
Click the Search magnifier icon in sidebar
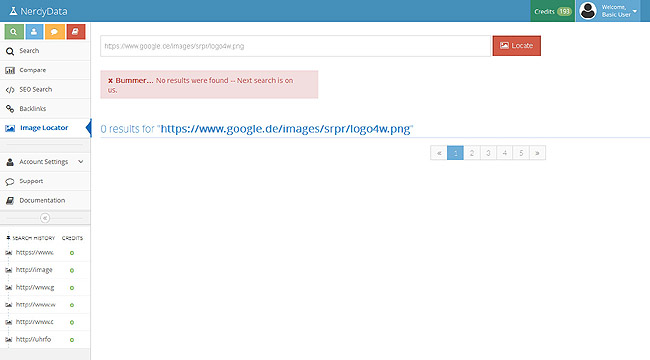(x=10, y=51)
